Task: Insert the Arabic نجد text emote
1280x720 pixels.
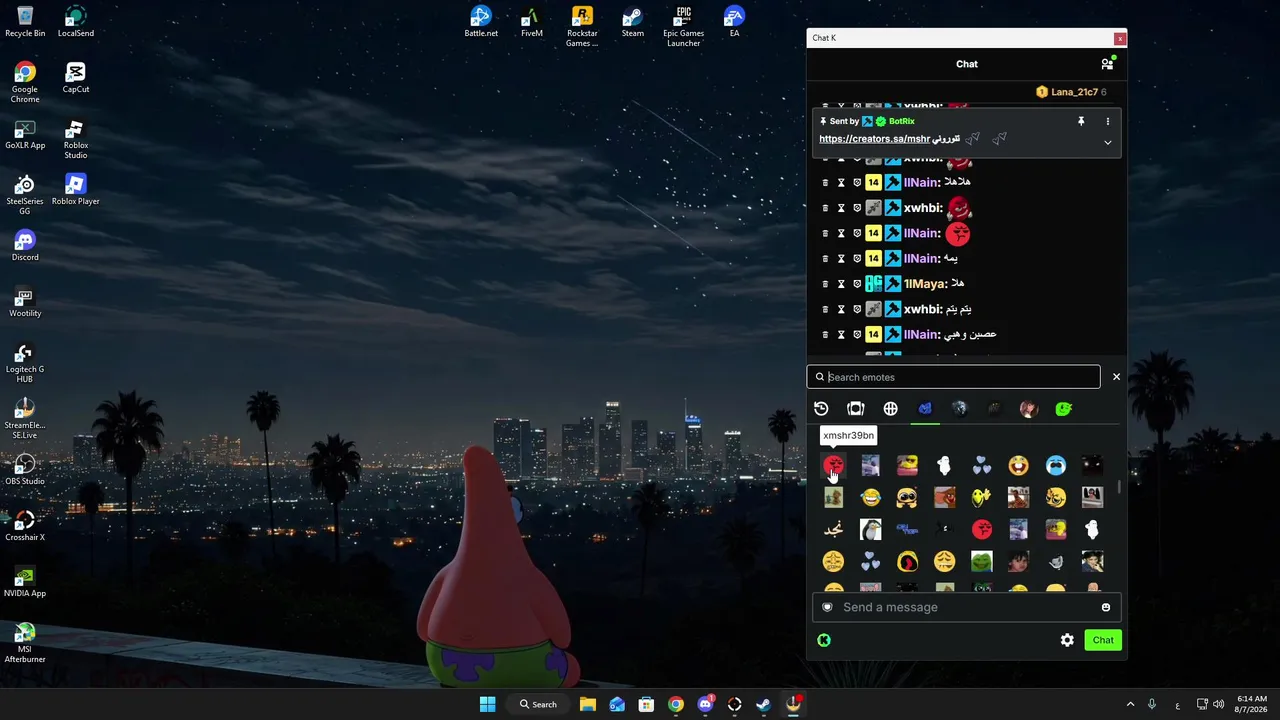Action: [833, 530]
